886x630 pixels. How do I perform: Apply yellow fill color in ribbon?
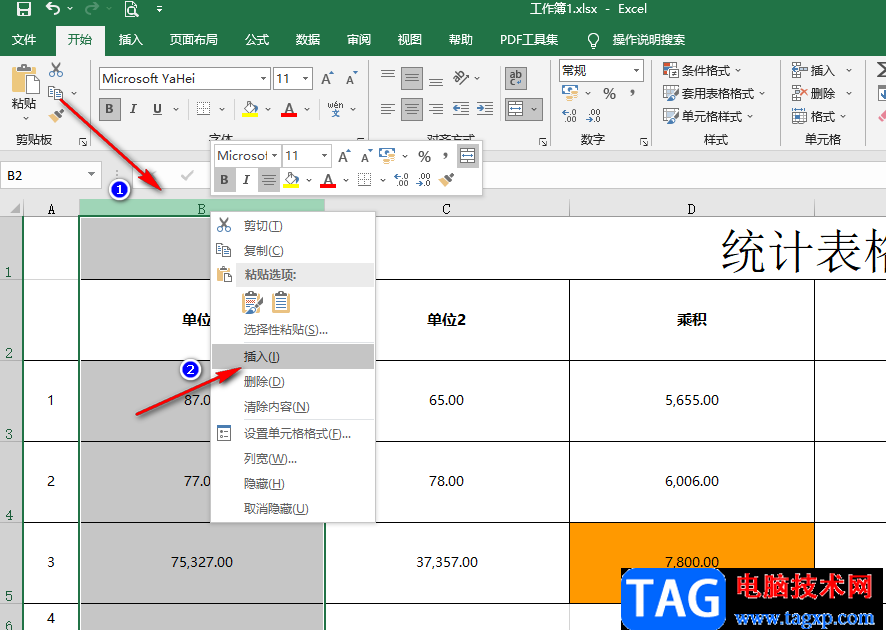(250, 109)
